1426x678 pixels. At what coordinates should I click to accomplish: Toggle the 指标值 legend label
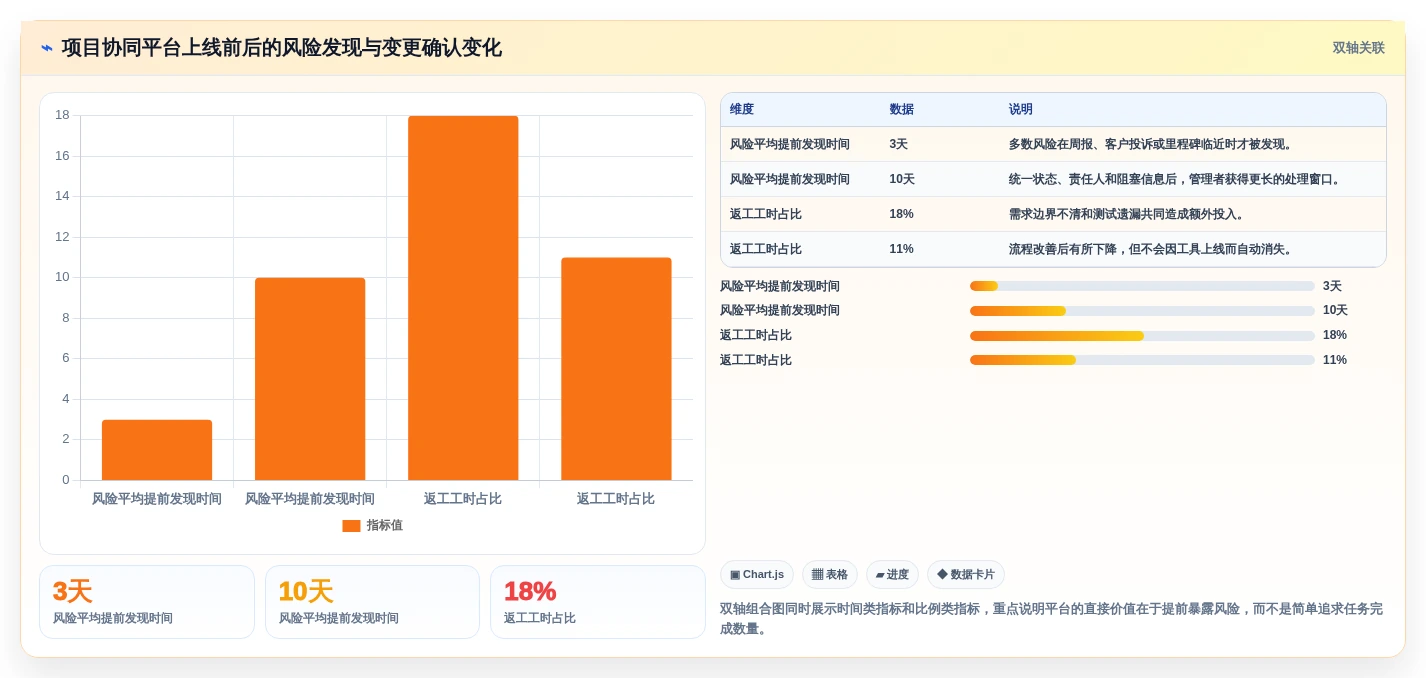(385, 526)
